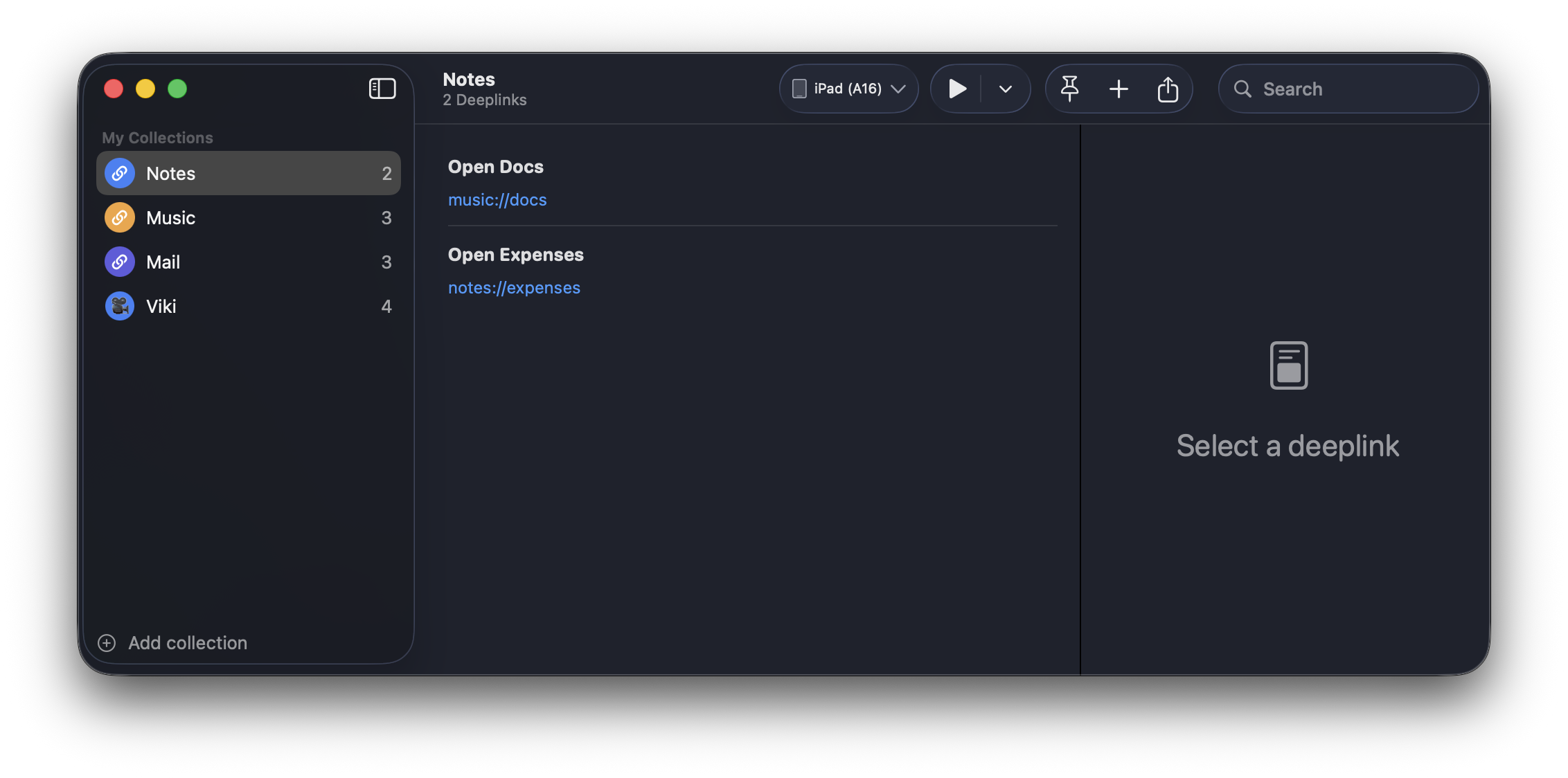Click the search magnifier icon
Screen dimensions: 1568x778
click(x=1242, y=89)
